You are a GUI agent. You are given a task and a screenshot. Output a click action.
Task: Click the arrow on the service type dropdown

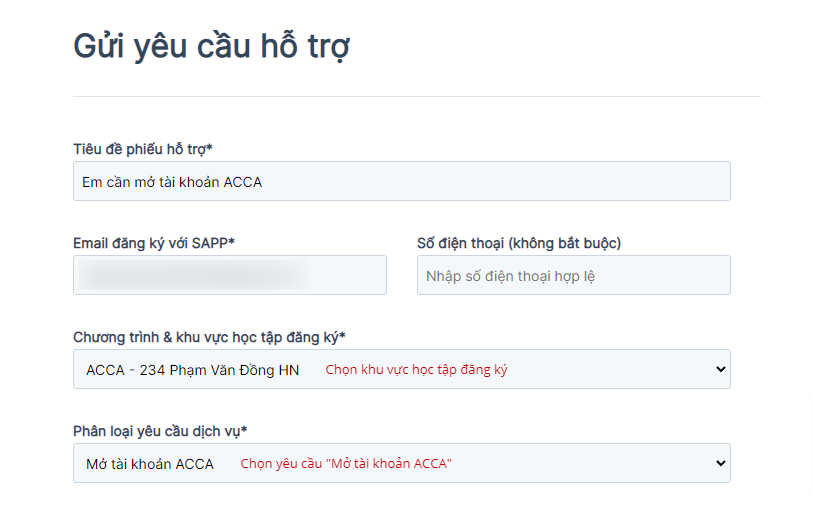[721, 463]
